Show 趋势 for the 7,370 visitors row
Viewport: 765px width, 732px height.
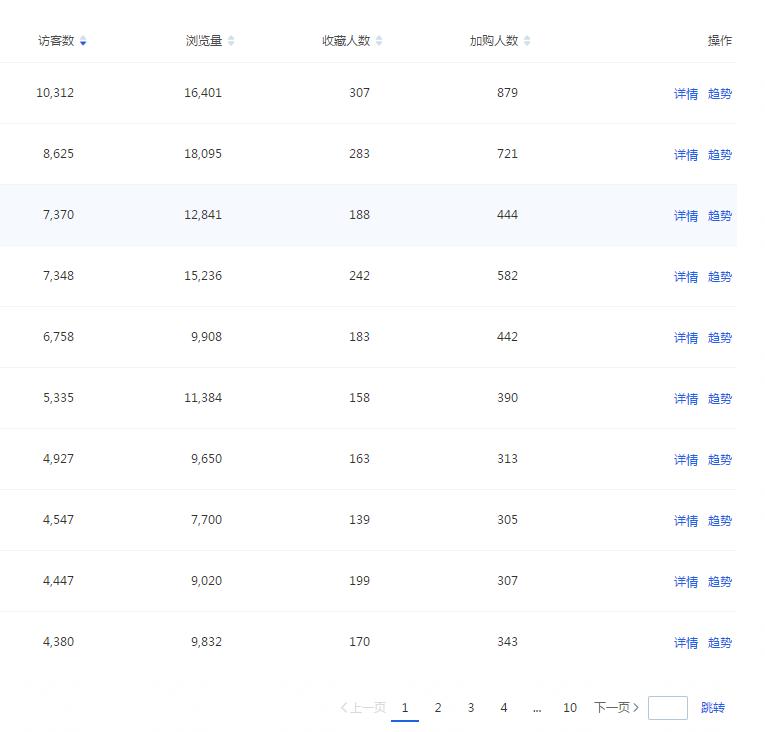[720, 216]
